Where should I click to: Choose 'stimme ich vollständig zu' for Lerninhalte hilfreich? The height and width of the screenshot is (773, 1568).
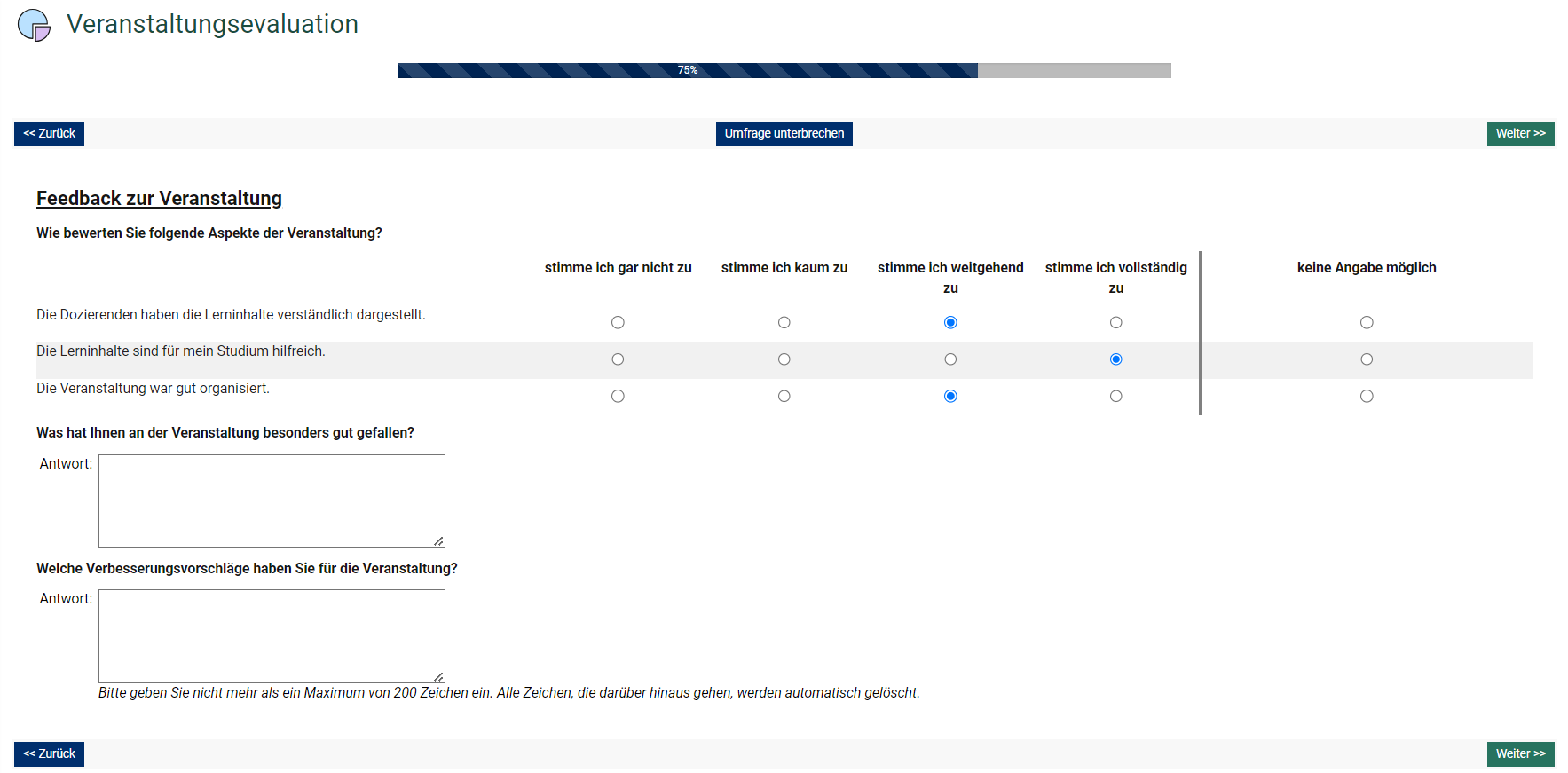coord(1115,359)
